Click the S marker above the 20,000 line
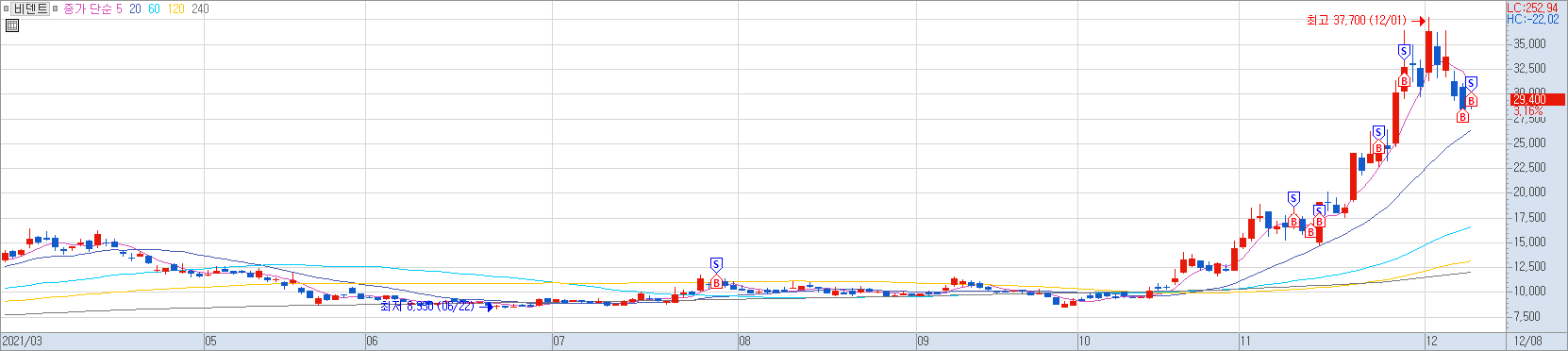1568x351 pixels. click(1293, 198)
